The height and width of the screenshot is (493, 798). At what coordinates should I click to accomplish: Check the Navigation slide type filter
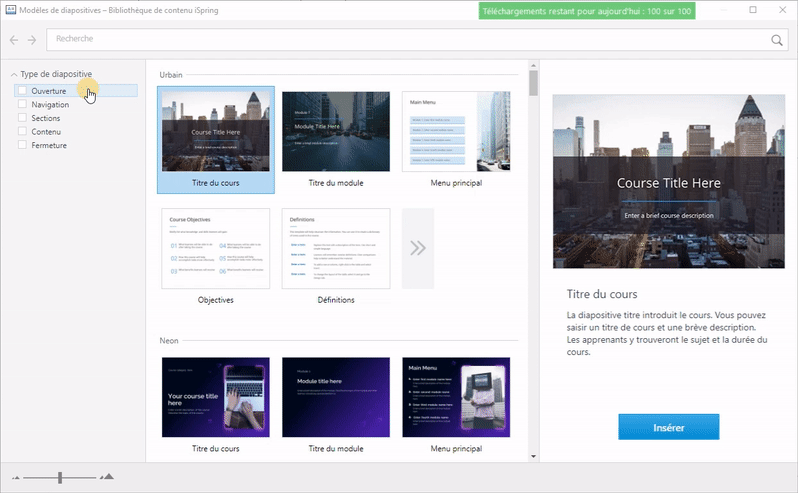click(x=23, y=105)
